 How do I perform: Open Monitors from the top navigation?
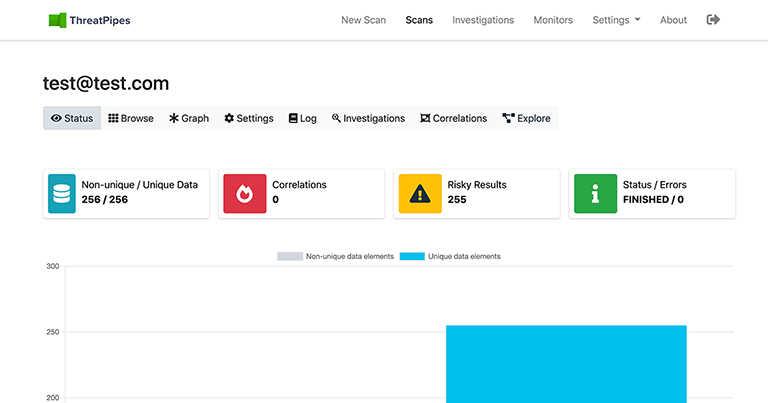pos(553,20)
